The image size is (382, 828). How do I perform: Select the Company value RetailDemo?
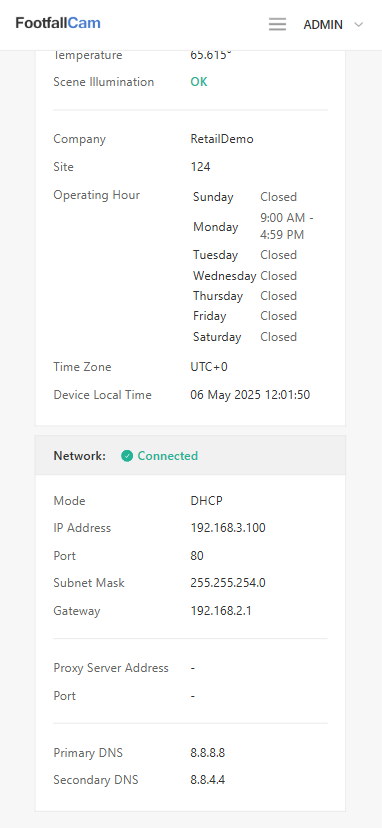click(x=222, y=139)
